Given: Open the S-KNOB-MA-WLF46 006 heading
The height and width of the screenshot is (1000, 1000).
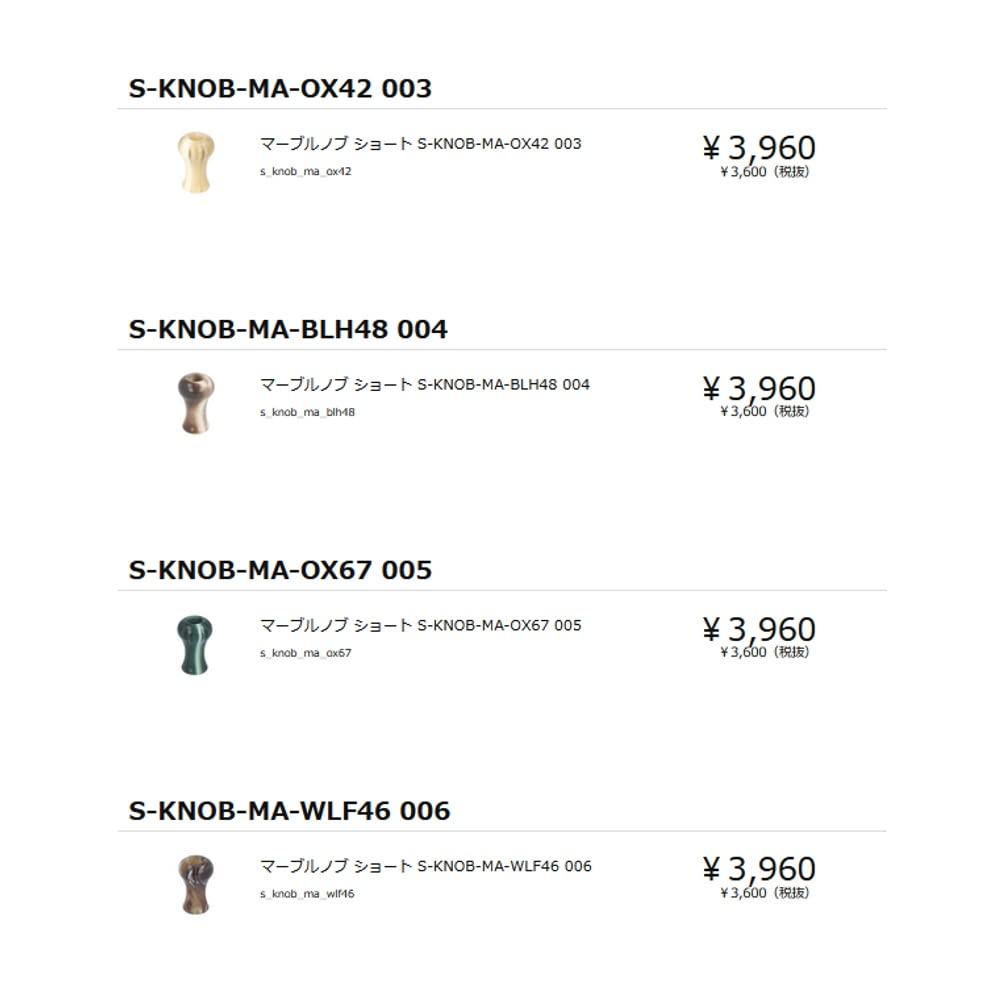Looking at the screenshot, I should (289, 810).
